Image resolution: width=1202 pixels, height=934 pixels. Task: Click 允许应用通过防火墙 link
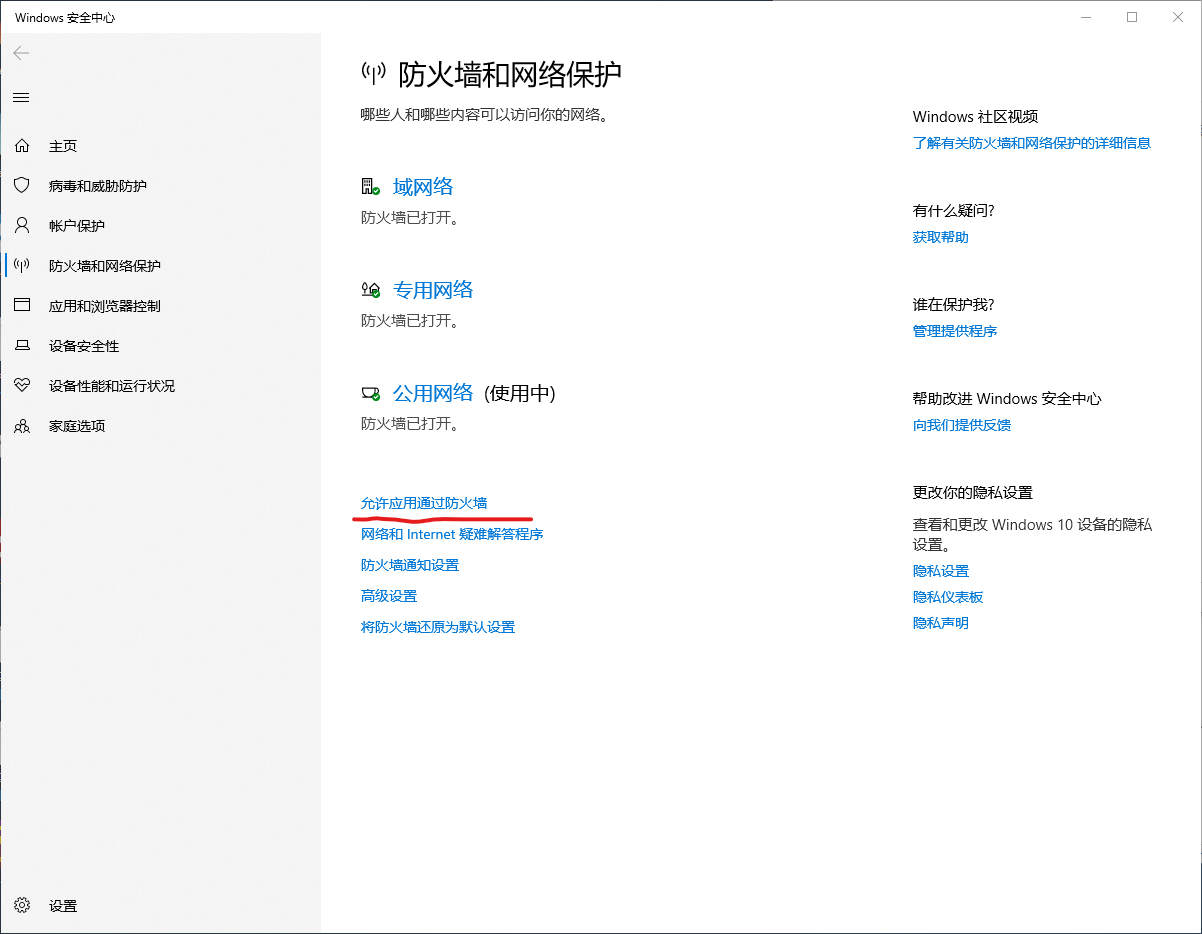[x=424, y=503]
